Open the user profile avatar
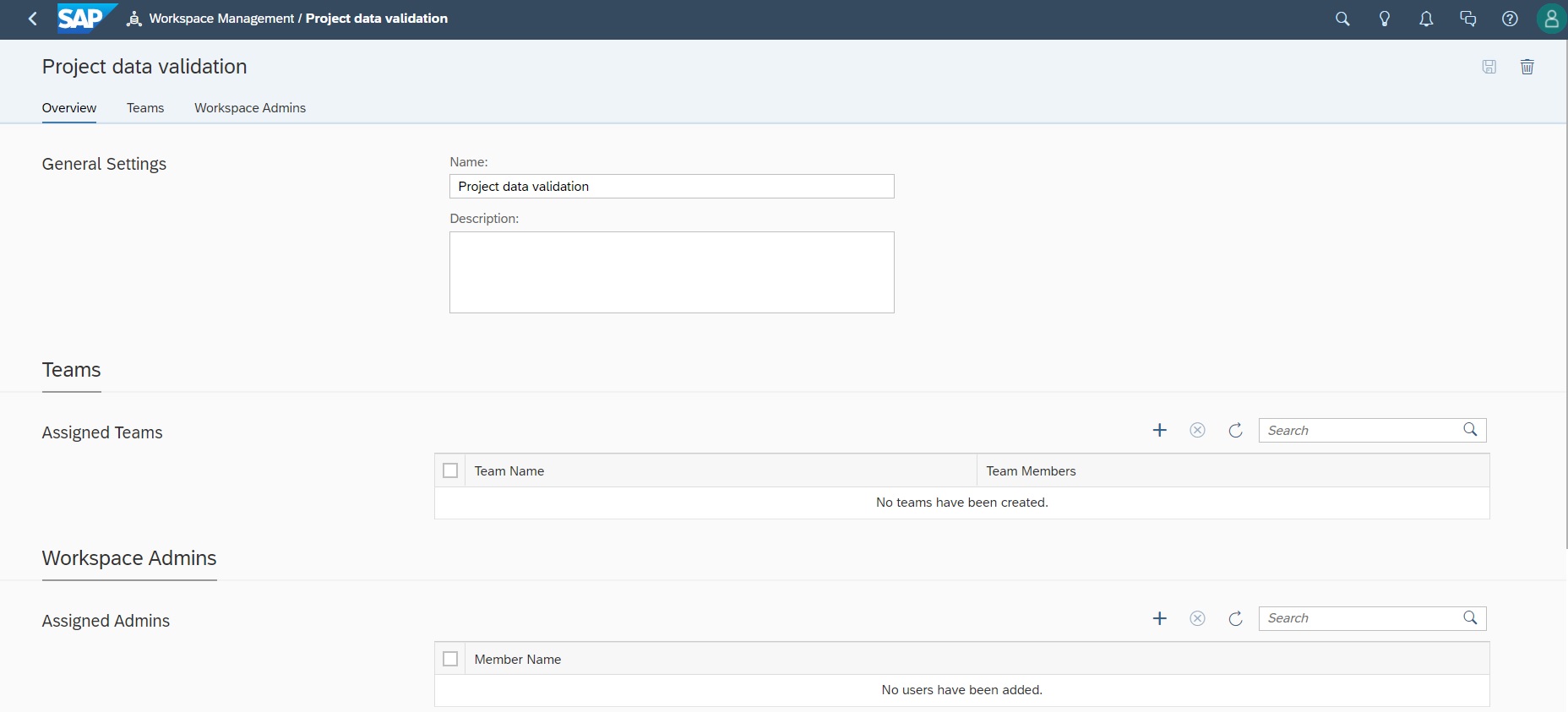 (x=1551, y=19)
